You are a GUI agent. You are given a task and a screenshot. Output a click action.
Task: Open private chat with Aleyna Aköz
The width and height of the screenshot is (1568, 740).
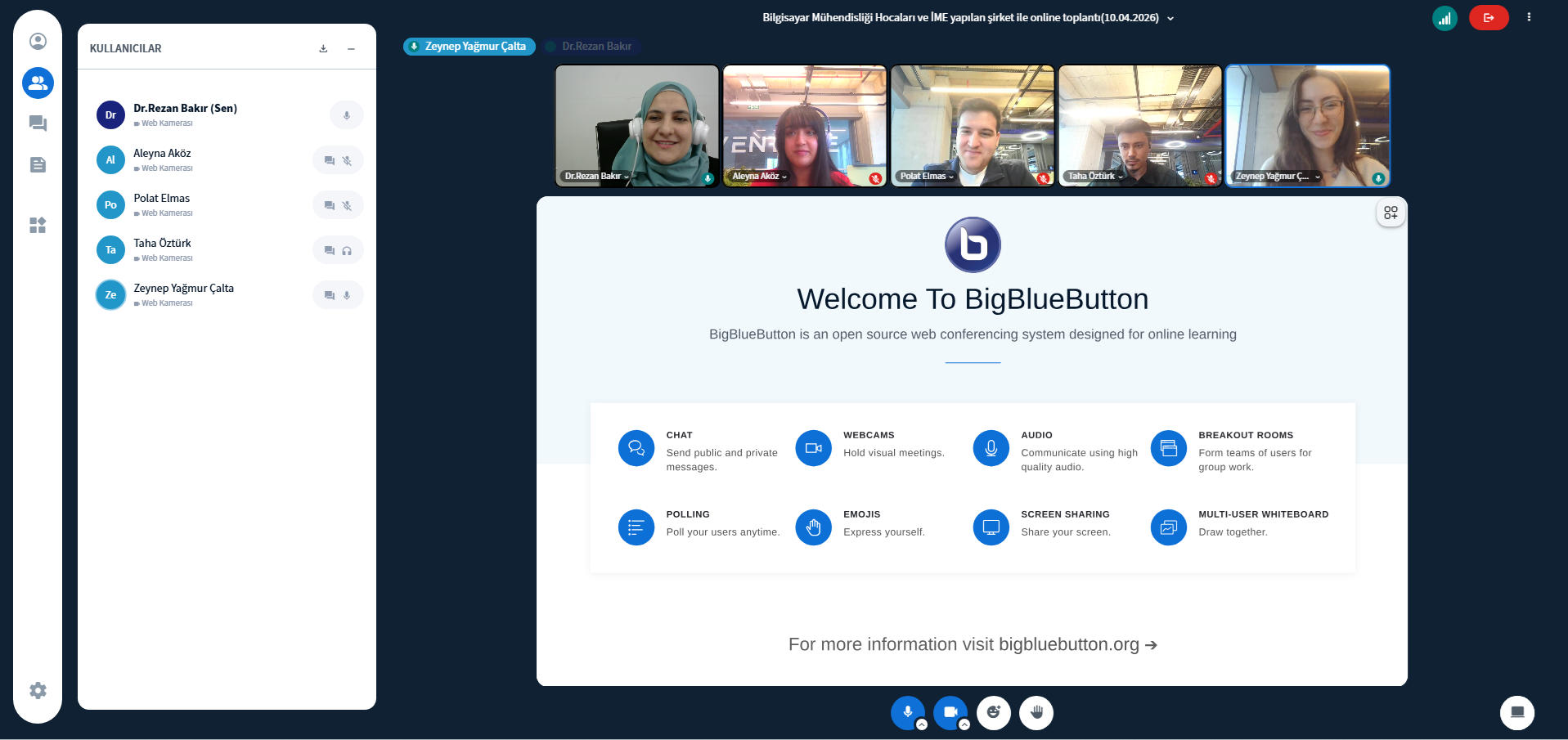pos(329,160)
